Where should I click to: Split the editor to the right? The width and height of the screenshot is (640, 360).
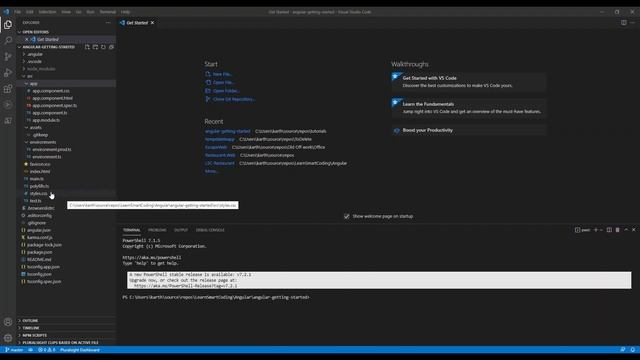click(624, 23)
